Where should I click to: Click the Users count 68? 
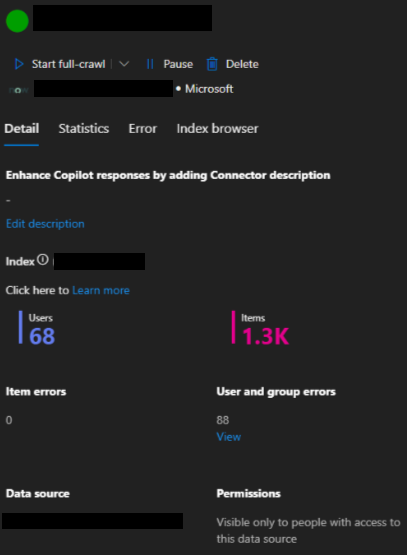tap(42, 336)
